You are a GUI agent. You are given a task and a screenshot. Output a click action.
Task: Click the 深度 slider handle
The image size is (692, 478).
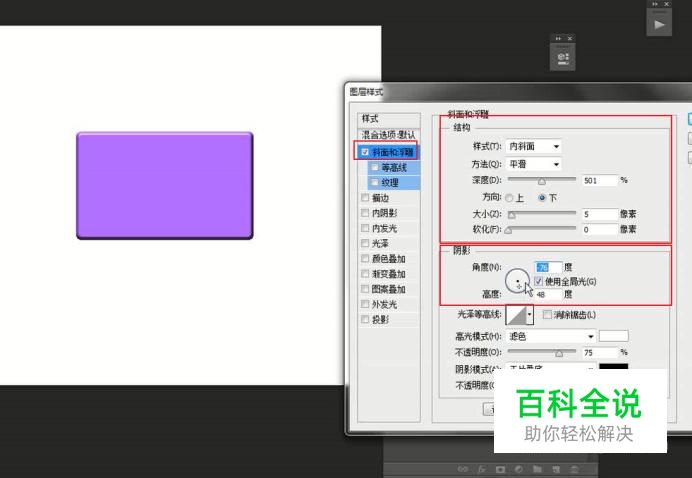coord(542,181)
